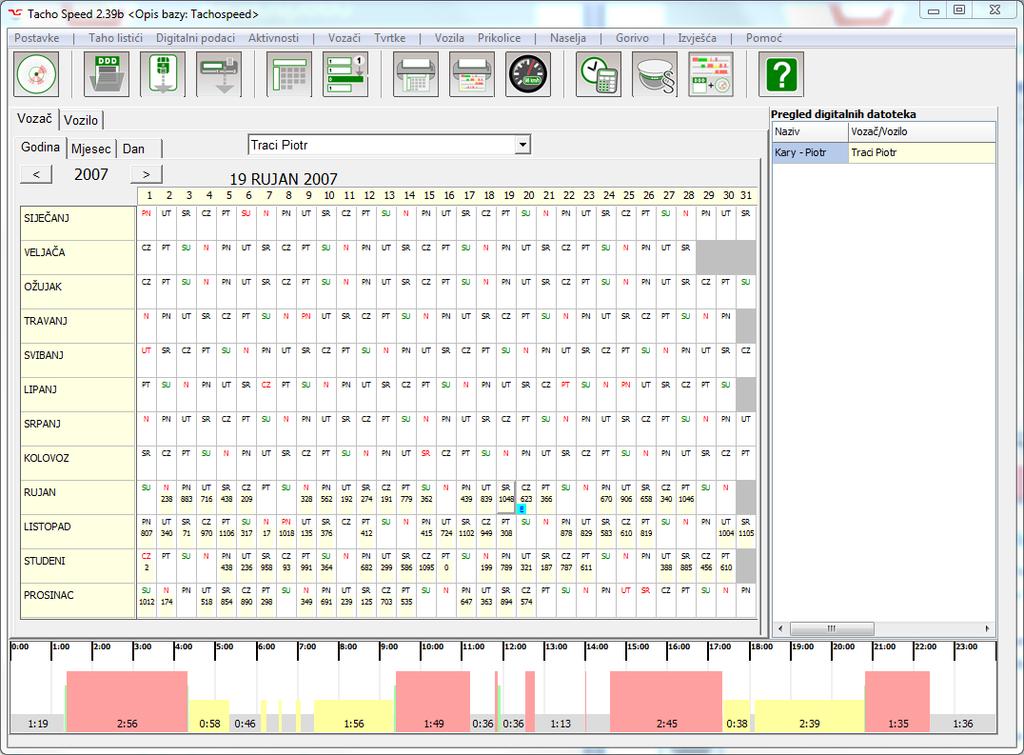The width and height of the screenshot is (1024, 755).
Task: Go to previous year with < button
Action: tap(37, 174)
